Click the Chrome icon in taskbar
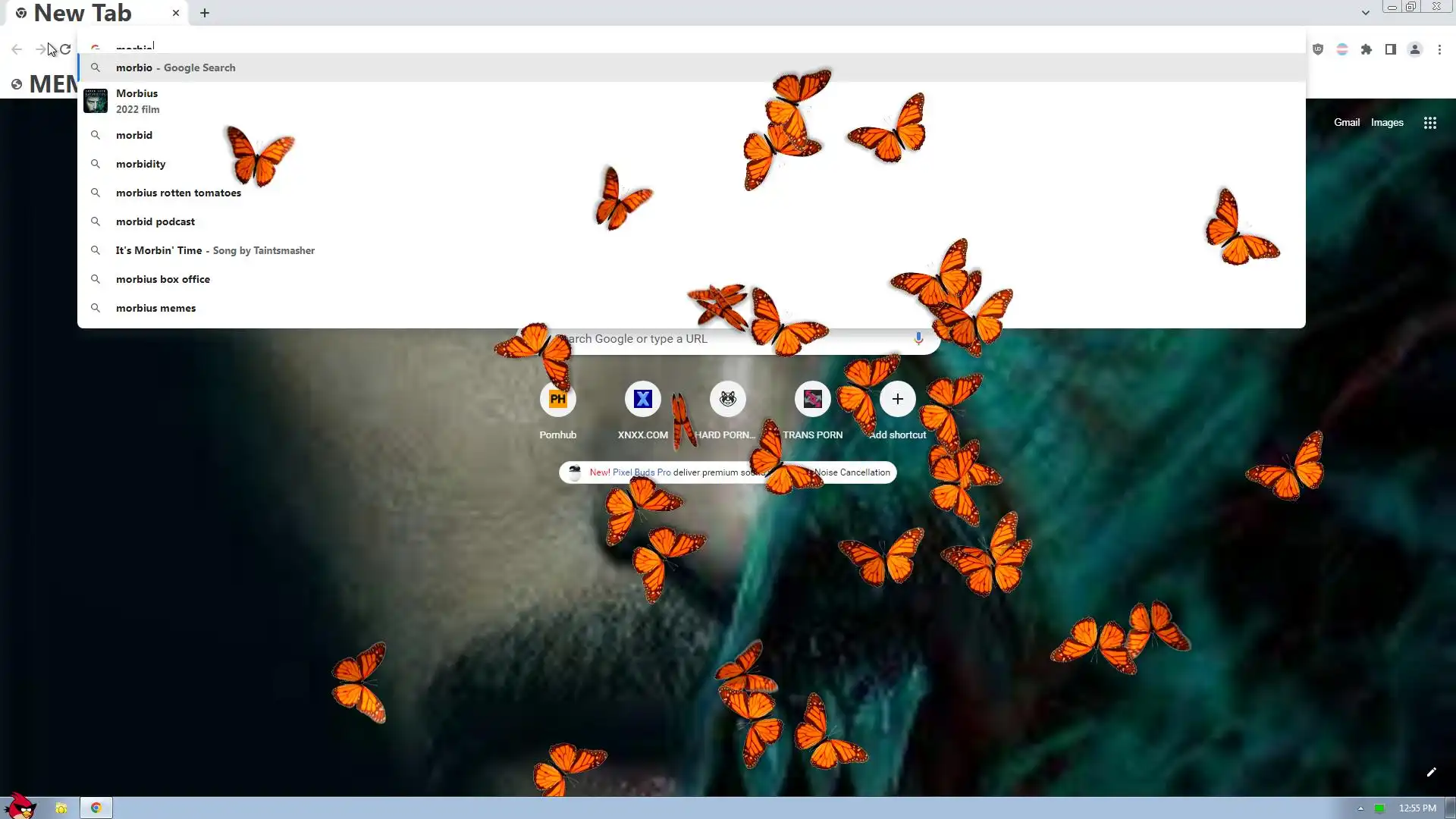Viewport: 1456px width, 819px height. tap(96, 808)
